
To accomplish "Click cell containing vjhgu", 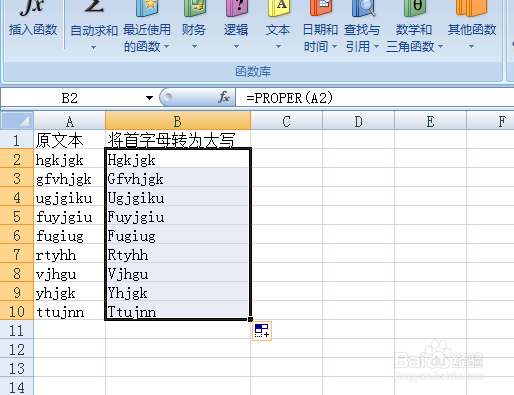I will point(69,273).
